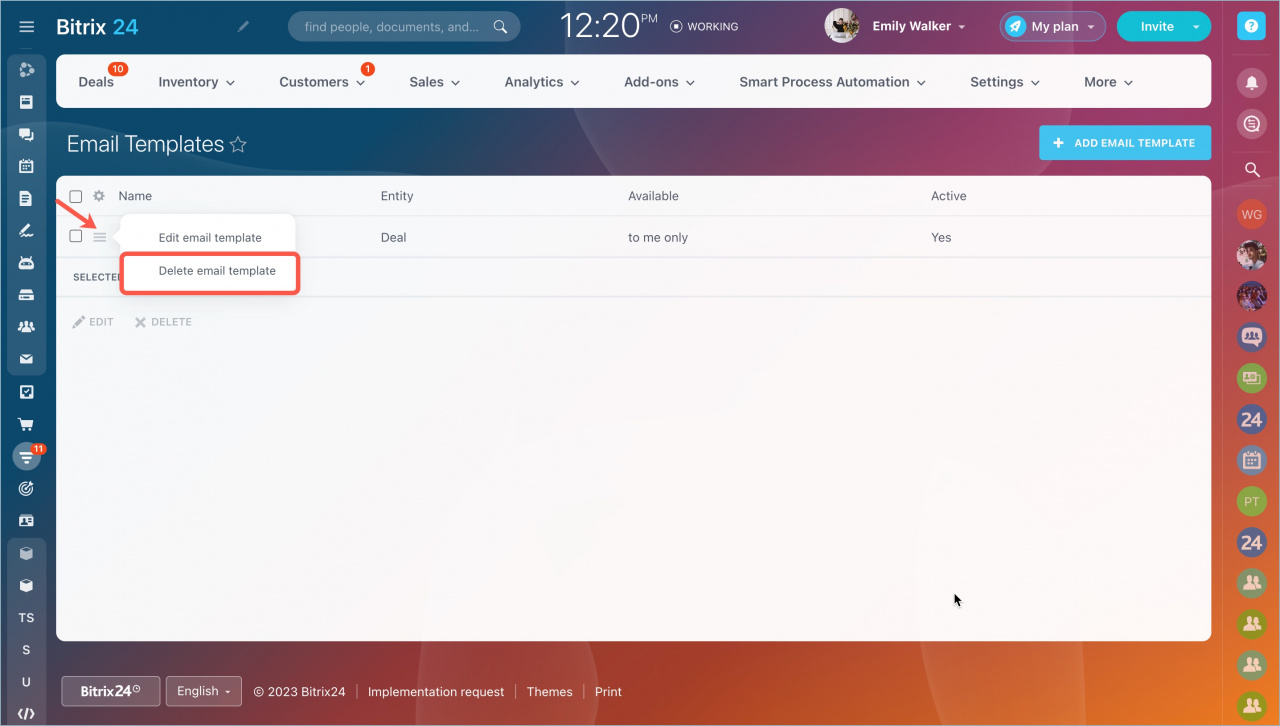Open the goal target icon in left sidebar

(x=27, y=489)
